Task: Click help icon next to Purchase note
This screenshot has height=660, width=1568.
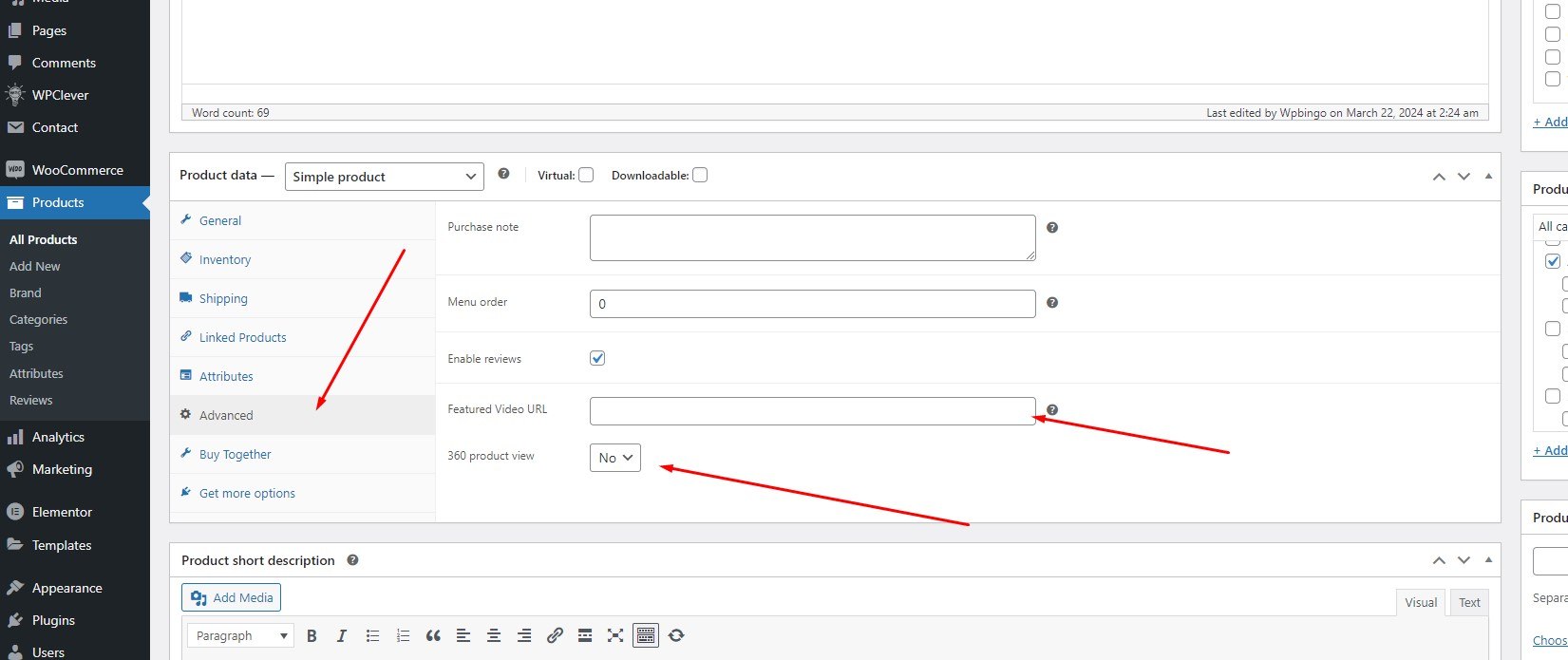Action: click(1052, 228)
